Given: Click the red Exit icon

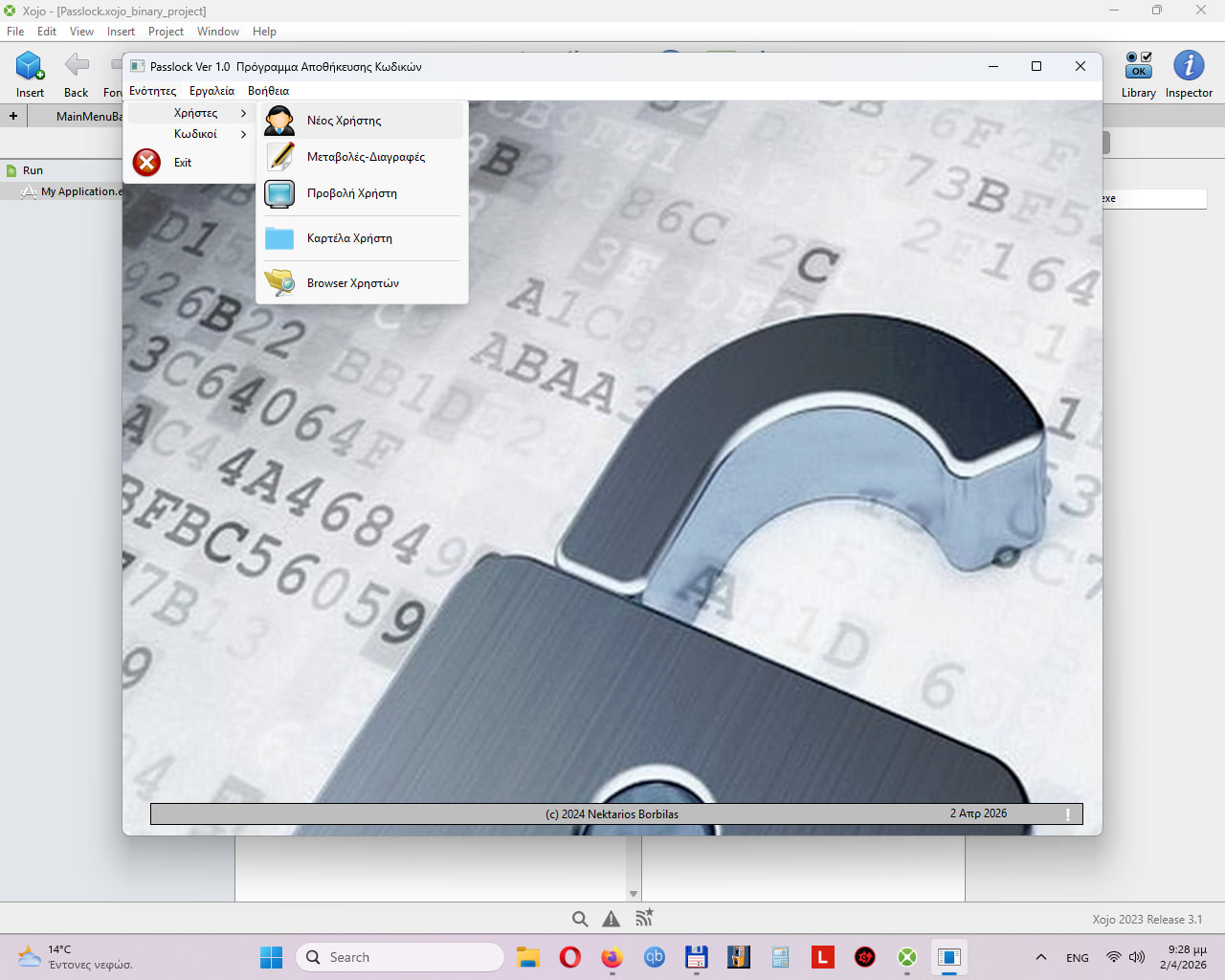Looking at the screenshot, I should click(x=146, y=163).
